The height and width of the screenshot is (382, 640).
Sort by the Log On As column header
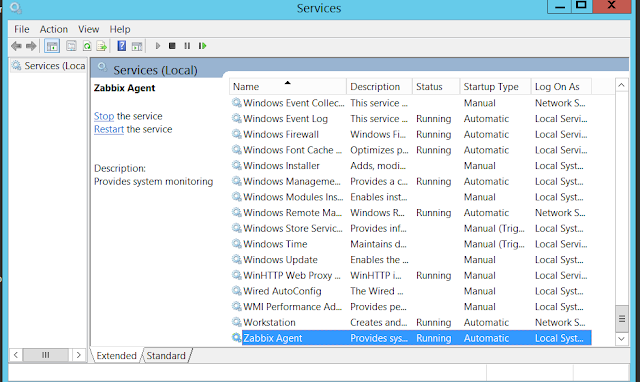pos(561,87)
